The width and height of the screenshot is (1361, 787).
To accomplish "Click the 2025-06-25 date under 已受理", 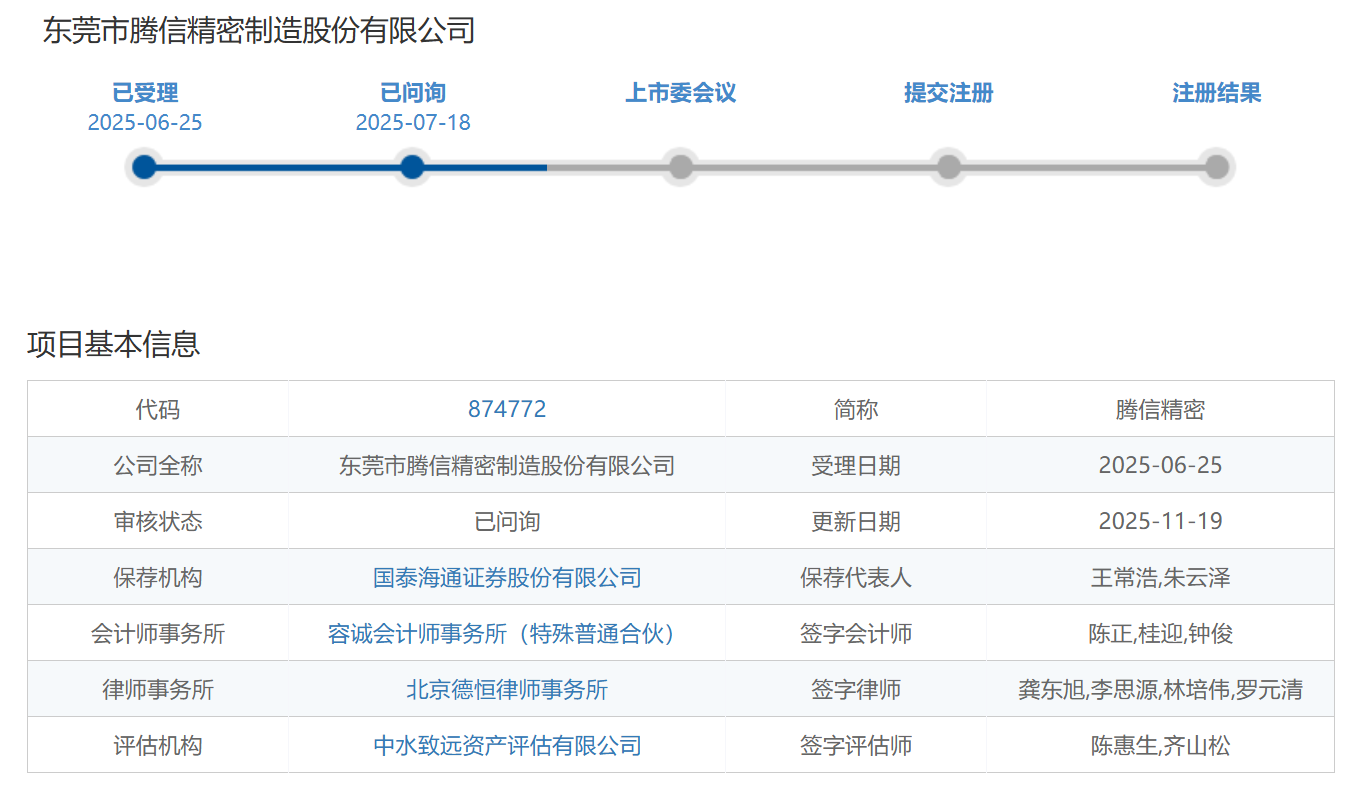I will point(145,123).
